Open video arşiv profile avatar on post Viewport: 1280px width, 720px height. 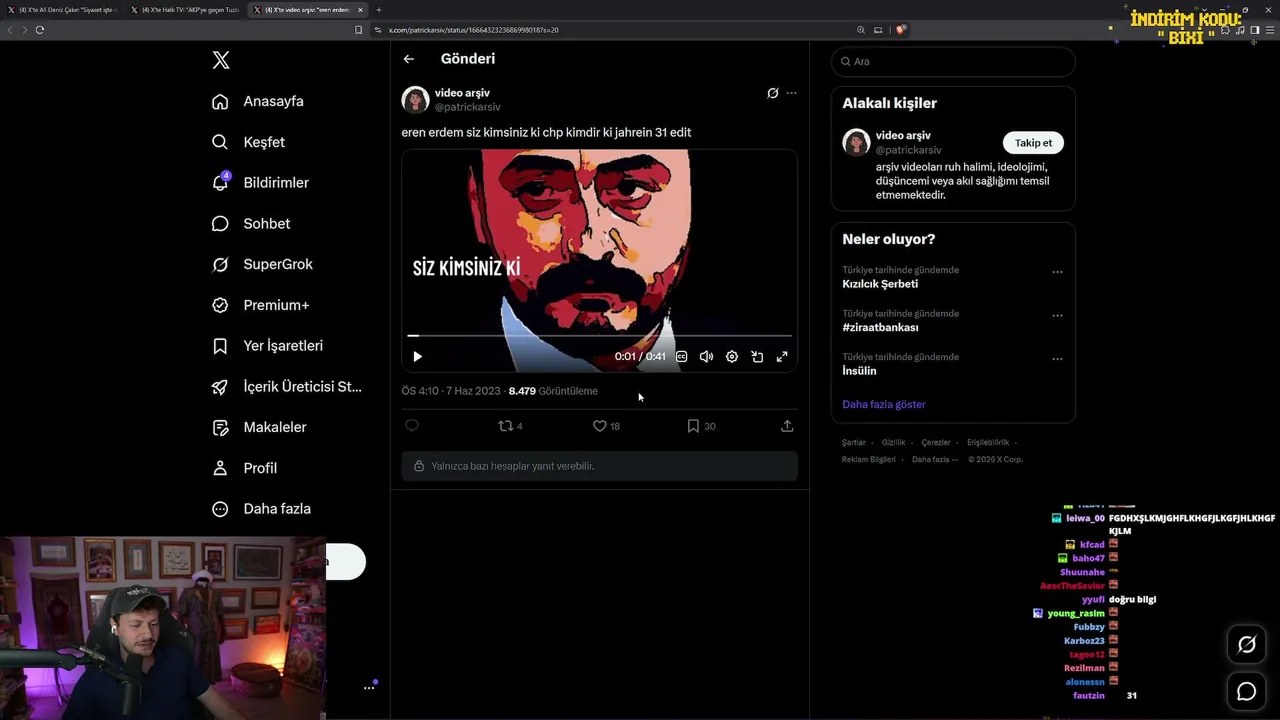pyautogui.click(x=415, y=100)
